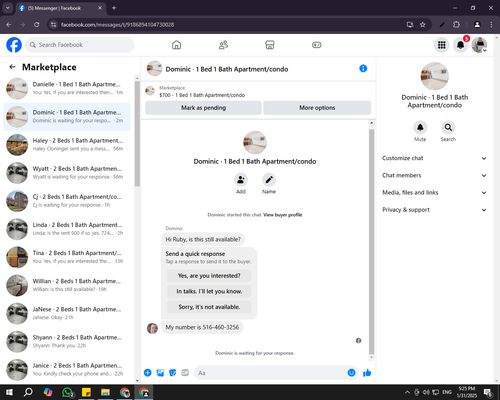Choose a sticker in the composer
This screenshot has height=400, width=500.
pos(173,373)
